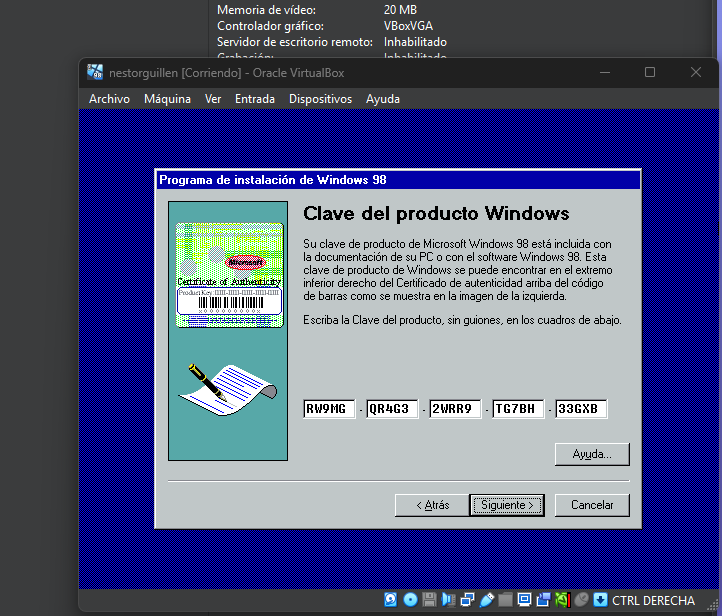
Task: Open the Dispositivos menu
Action: (320, 99)
